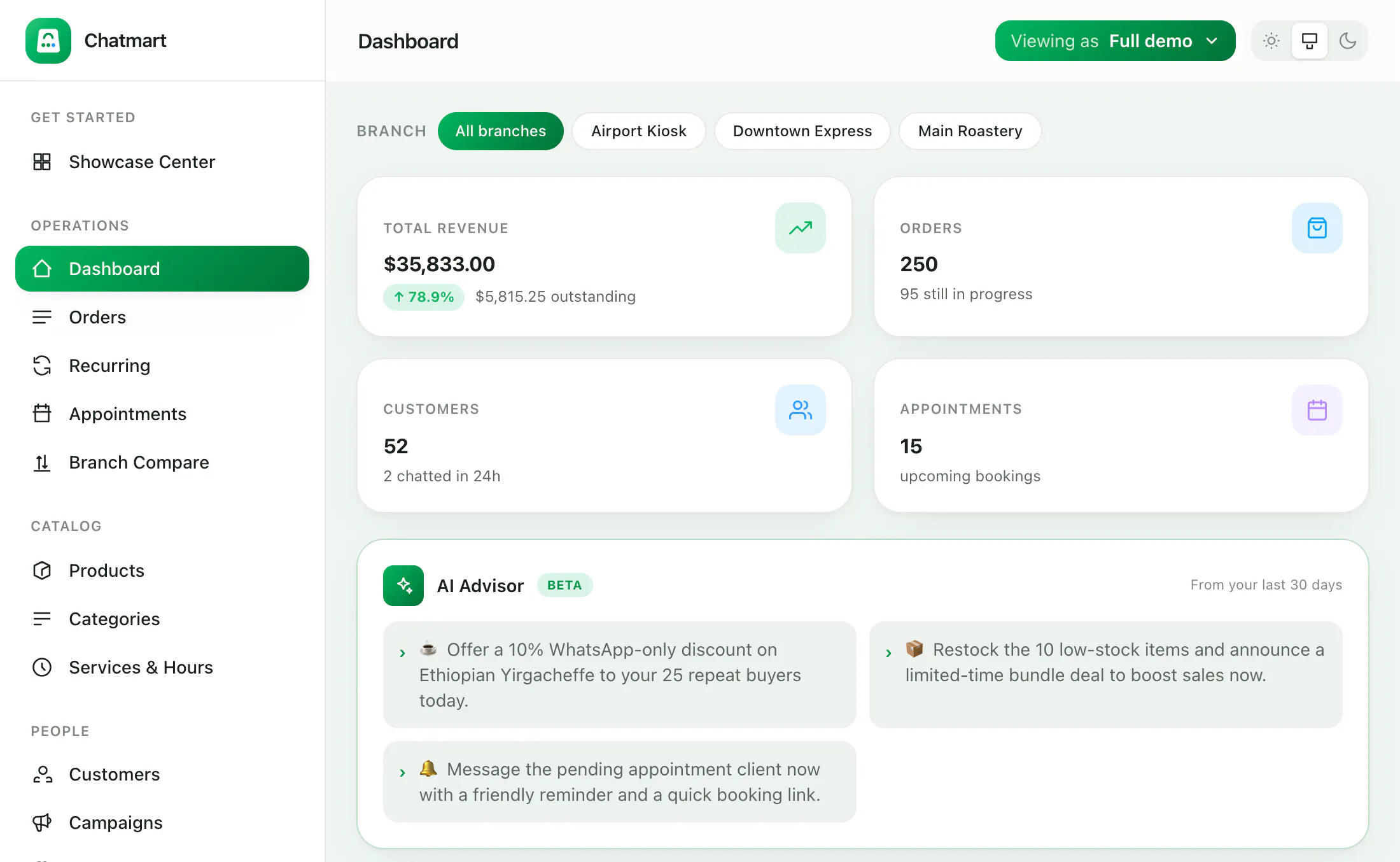This screenshot has height=862, width=1400.
Task: Click the Orders list icon in the sidebar
Action: point(42,317)
